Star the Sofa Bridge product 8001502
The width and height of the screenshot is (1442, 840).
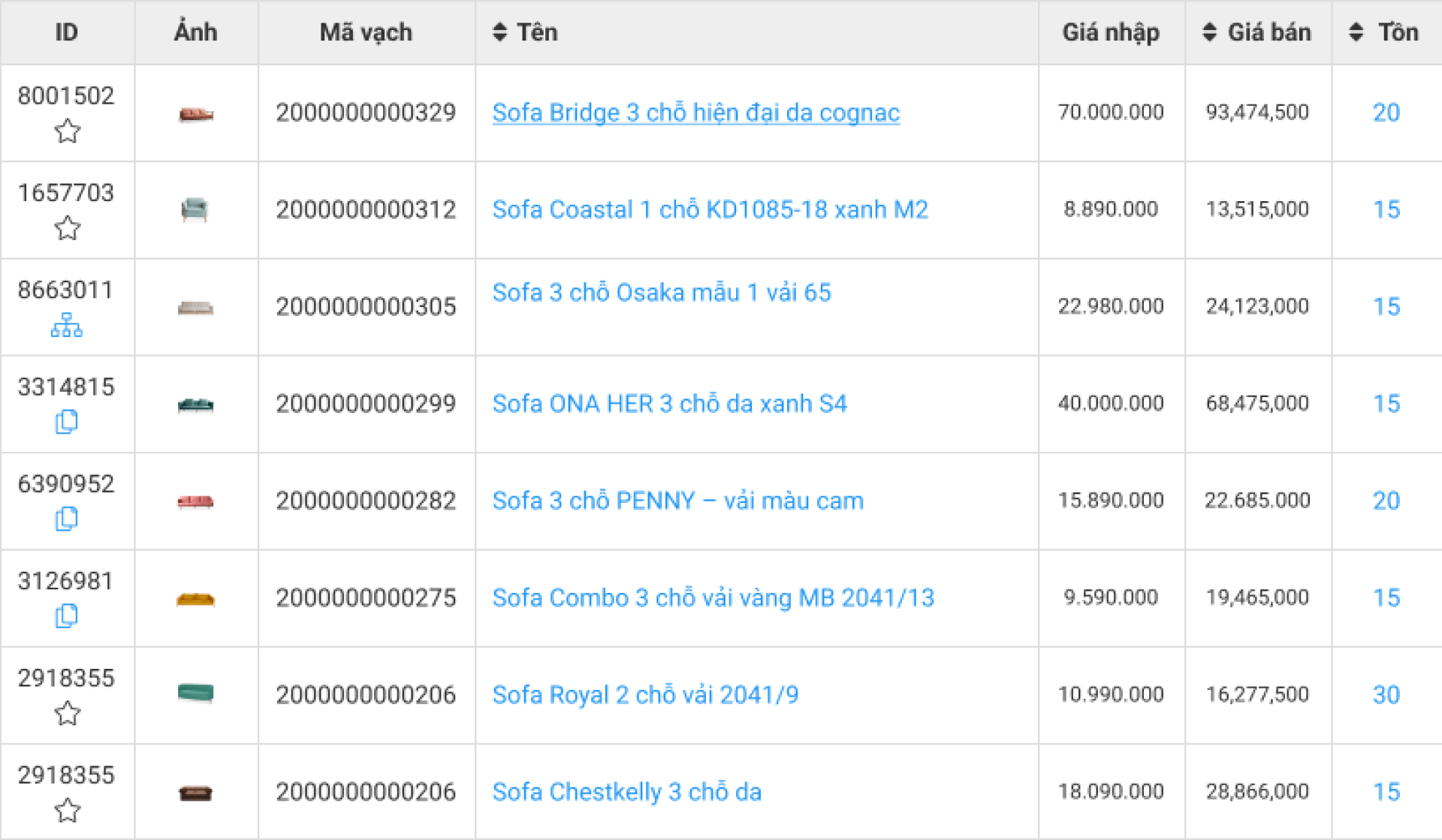pyautogui.click(x=67, y=131)
